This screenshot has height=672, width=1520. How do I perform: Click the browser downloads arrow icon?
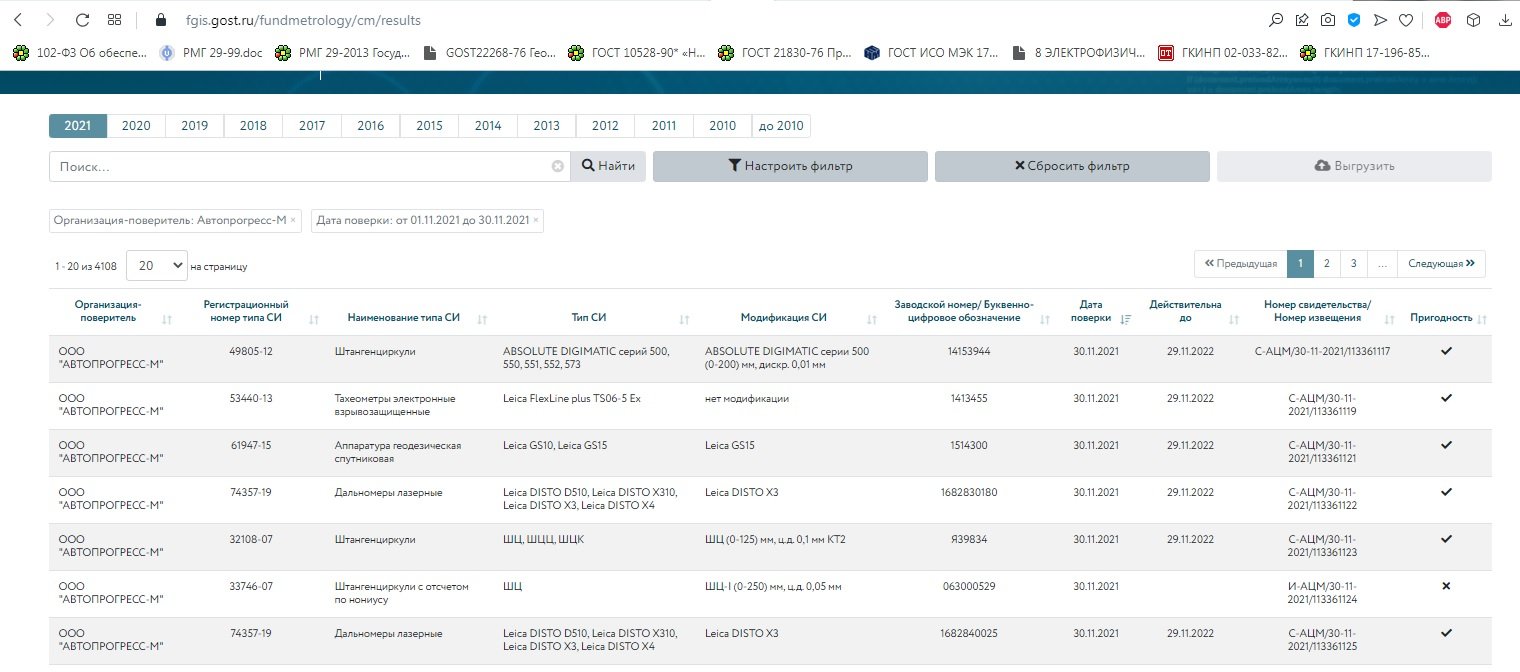pyautogui.click(x=1503, y=20)
